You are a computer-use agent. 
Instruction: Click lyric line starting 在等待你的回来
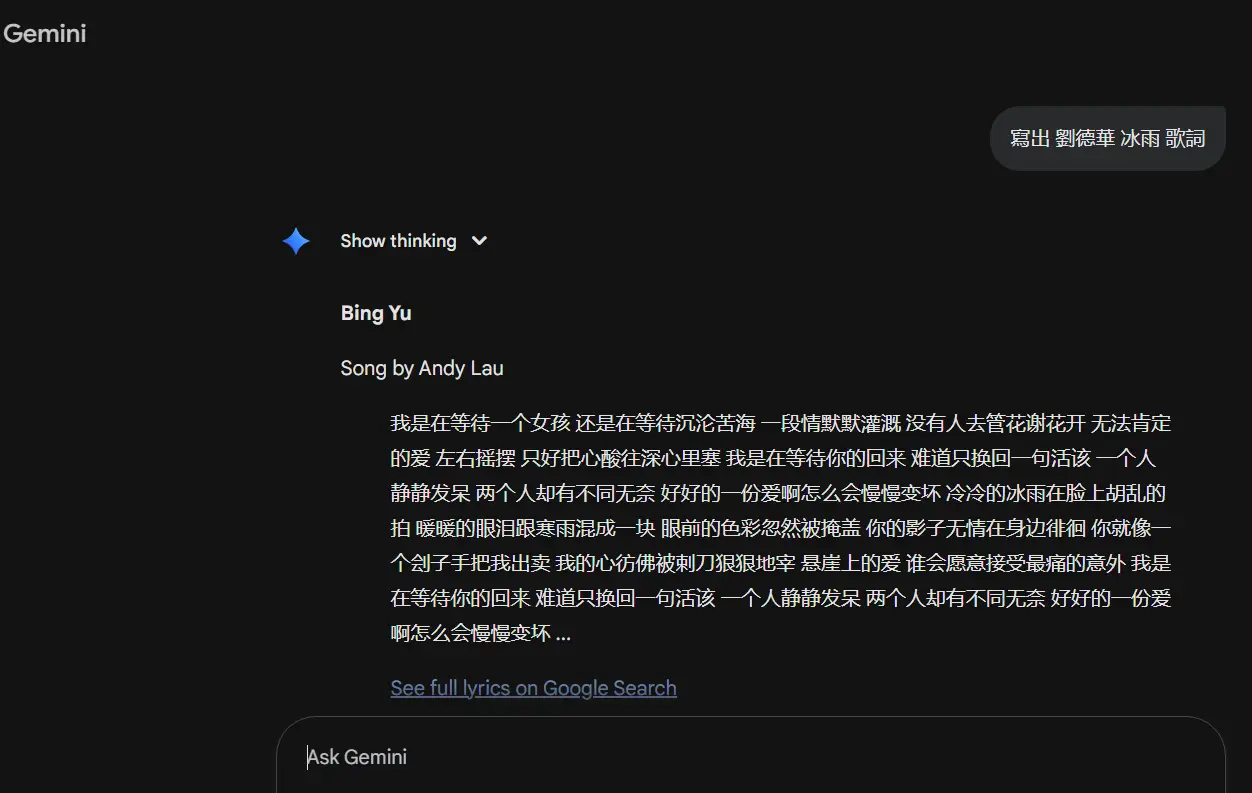click(780, 598)
